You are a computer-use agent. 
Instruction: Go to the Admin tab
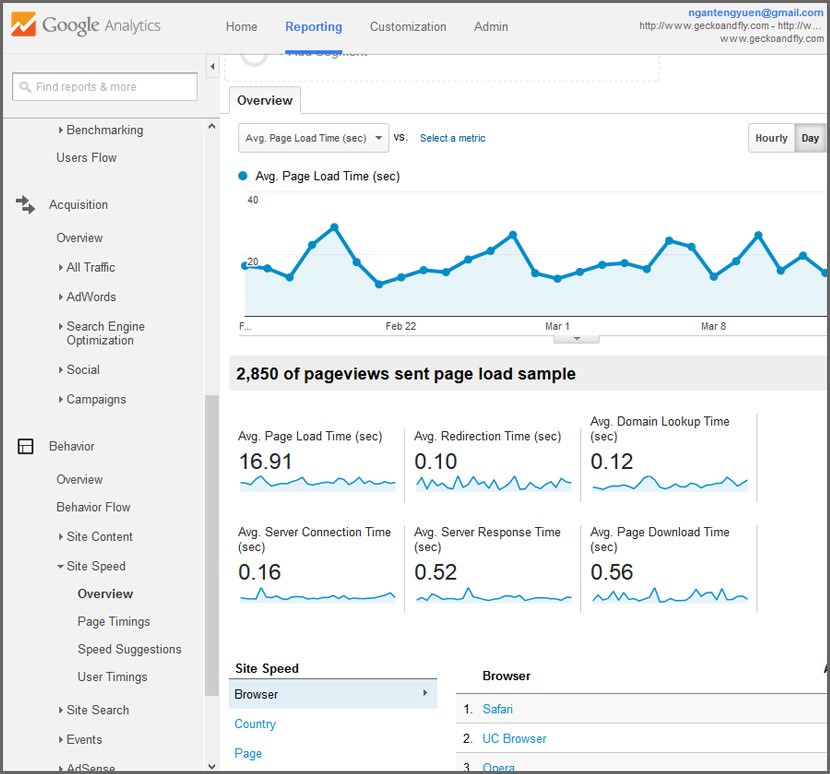coord(491,27)
